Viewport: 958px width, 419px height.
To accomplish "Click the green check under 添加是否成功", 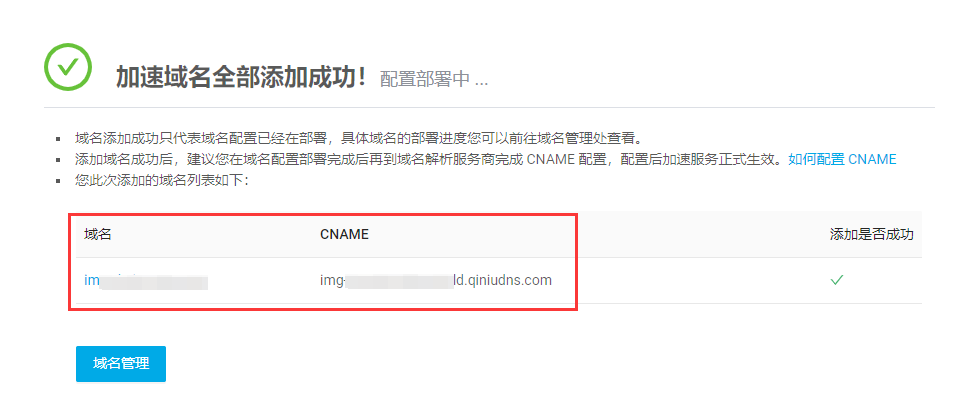I will click(836, 280).
